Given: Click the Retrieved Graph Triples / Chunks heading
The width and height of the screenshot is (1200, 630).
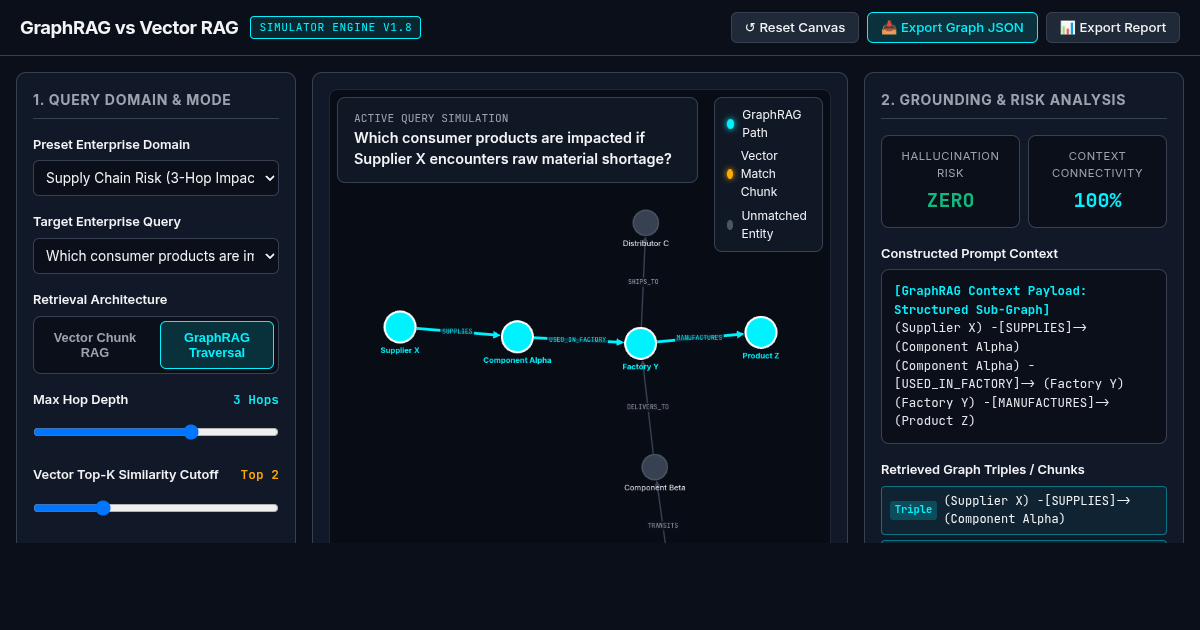Looking at the screenshot, I should (x=983, y=469).
